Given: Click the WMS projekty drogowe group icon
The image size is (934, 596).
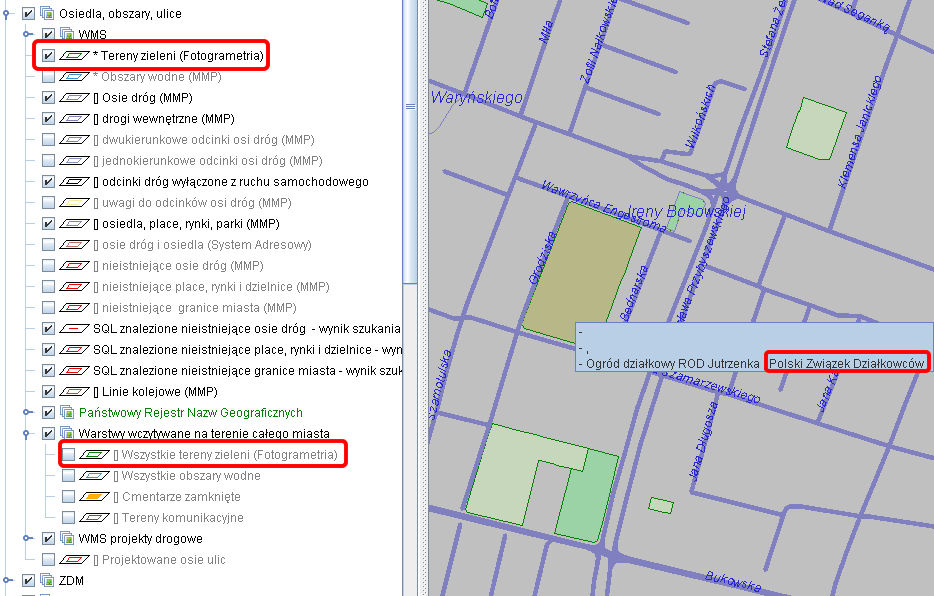Looking at the screenshot, I should coord(68,539).
